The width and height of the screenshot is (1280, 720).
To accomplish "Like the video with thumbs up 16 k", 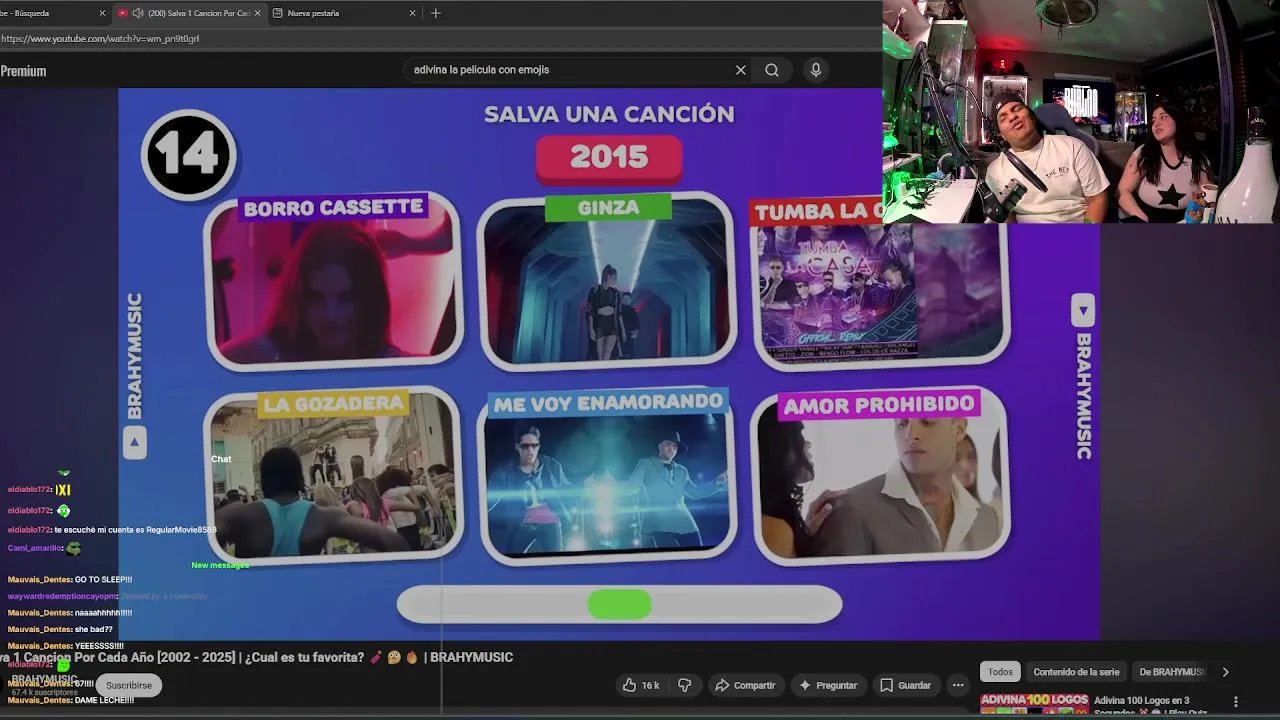I will point(641,685).
